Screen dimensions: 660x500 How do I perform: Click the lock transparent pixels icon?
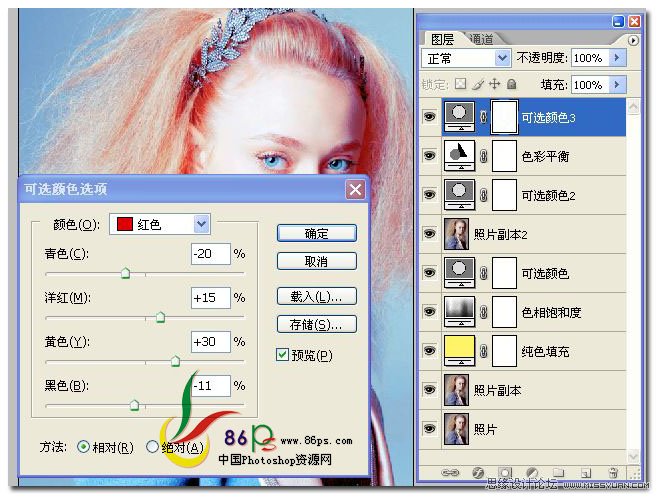coord(460,84)
